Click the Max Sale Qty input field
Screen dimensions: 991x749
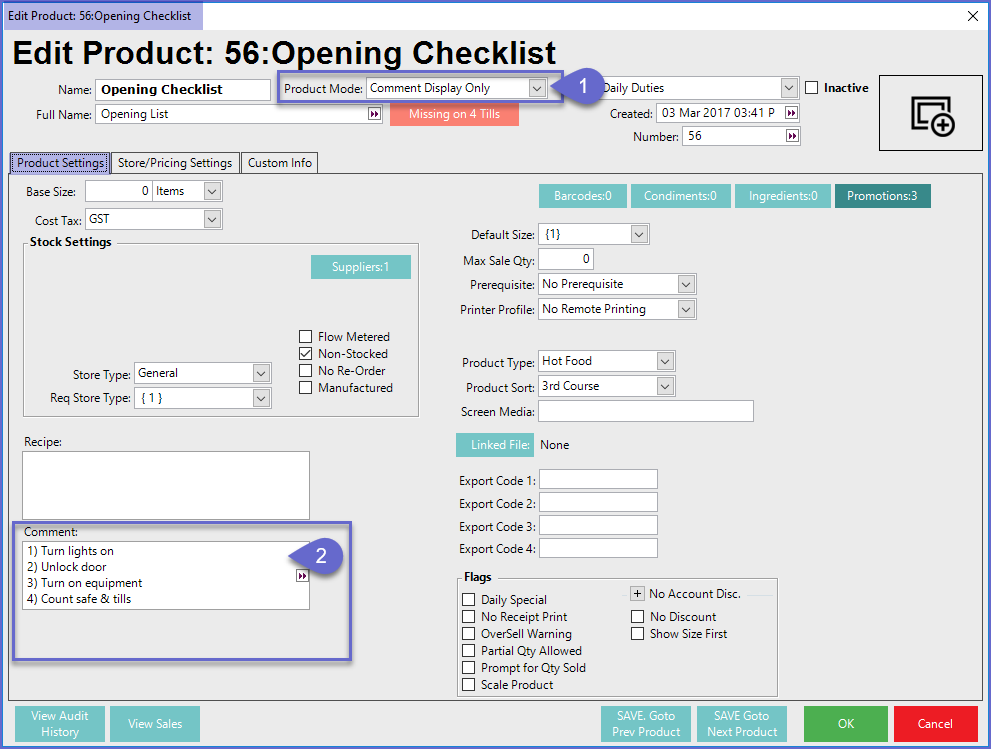point(566,260)
